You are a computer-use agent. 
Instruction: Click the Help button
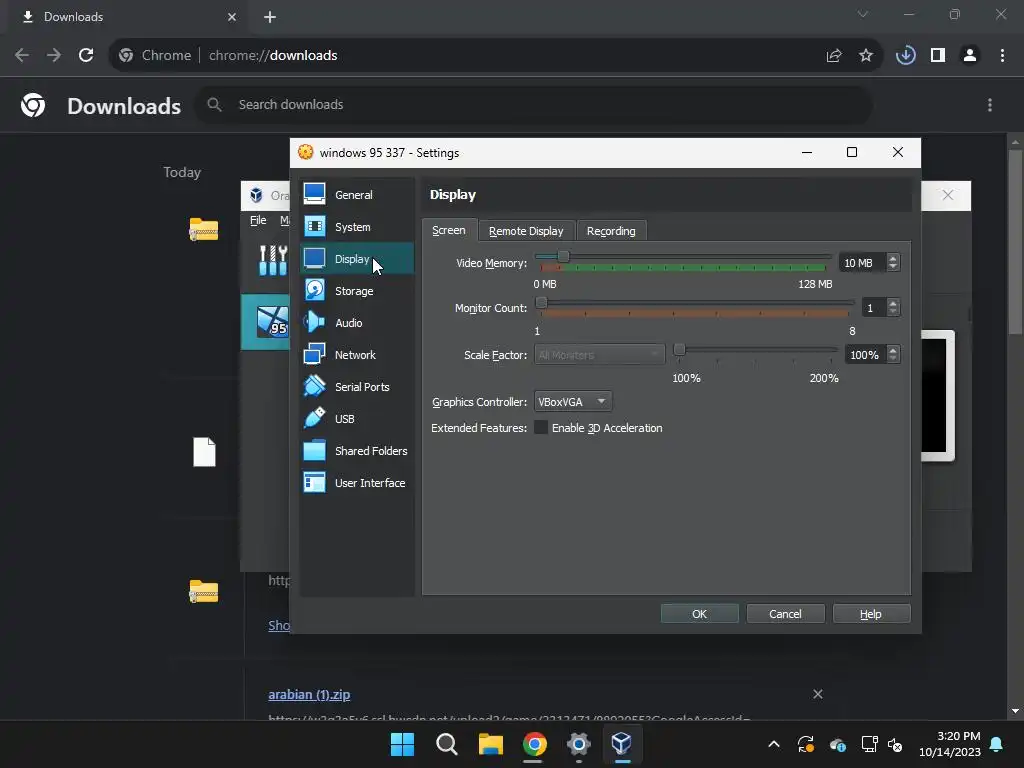coord(871,614)
